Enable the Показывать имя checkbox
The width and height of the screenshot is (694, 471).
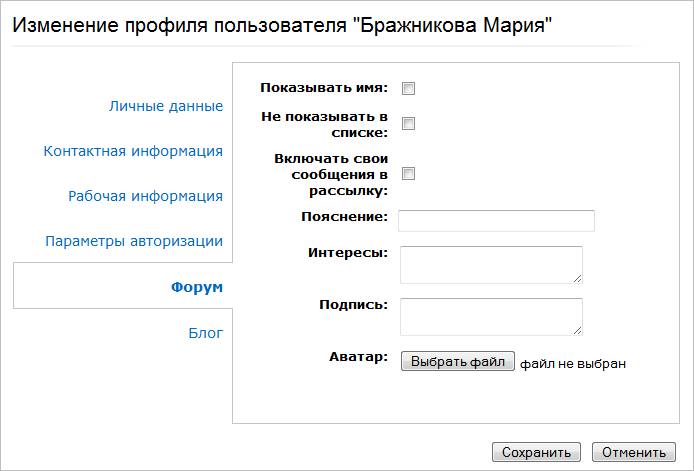pyautogui.click(x=408, y=88)
